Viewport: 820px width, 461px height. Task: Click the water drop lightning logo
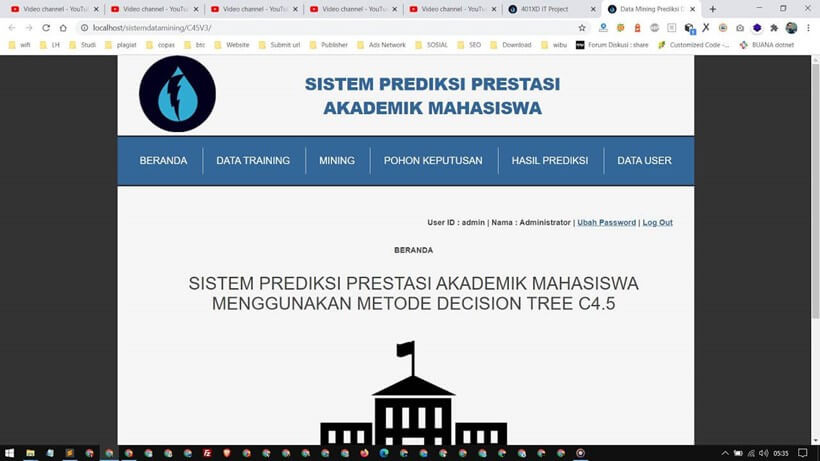pos(177,94)
